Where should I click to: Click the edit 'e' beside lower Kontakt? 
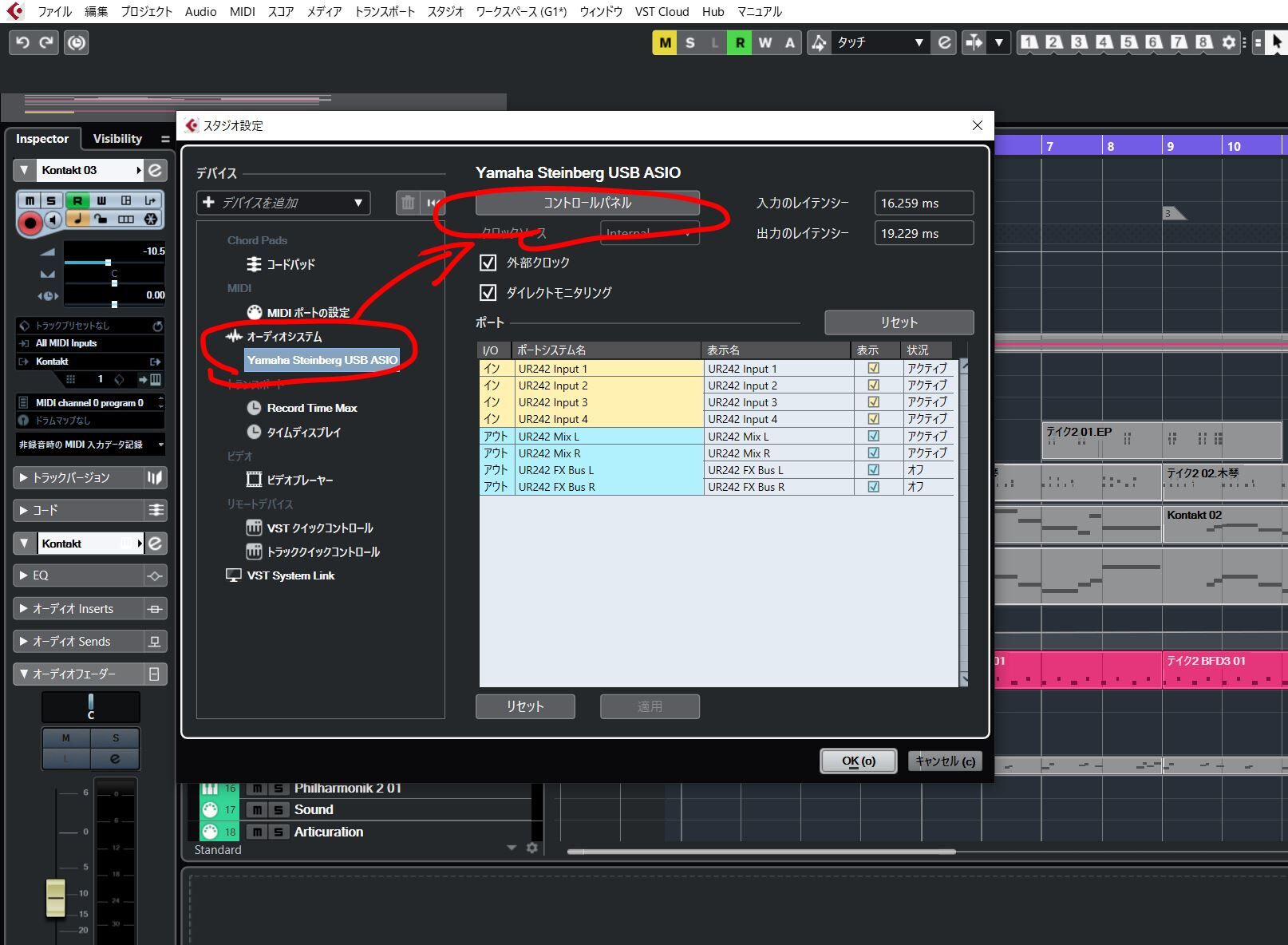click(x=156, y=544)
